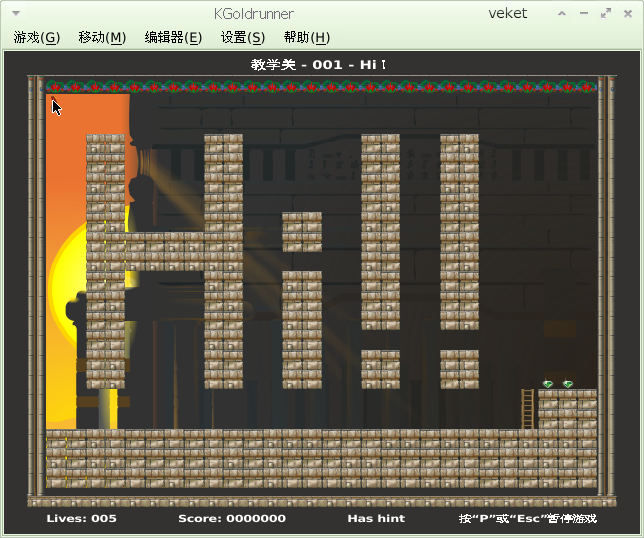The image size is (644, 538).
Task: Open the window menu arrow in the title bar
Action: coord(16,14)
